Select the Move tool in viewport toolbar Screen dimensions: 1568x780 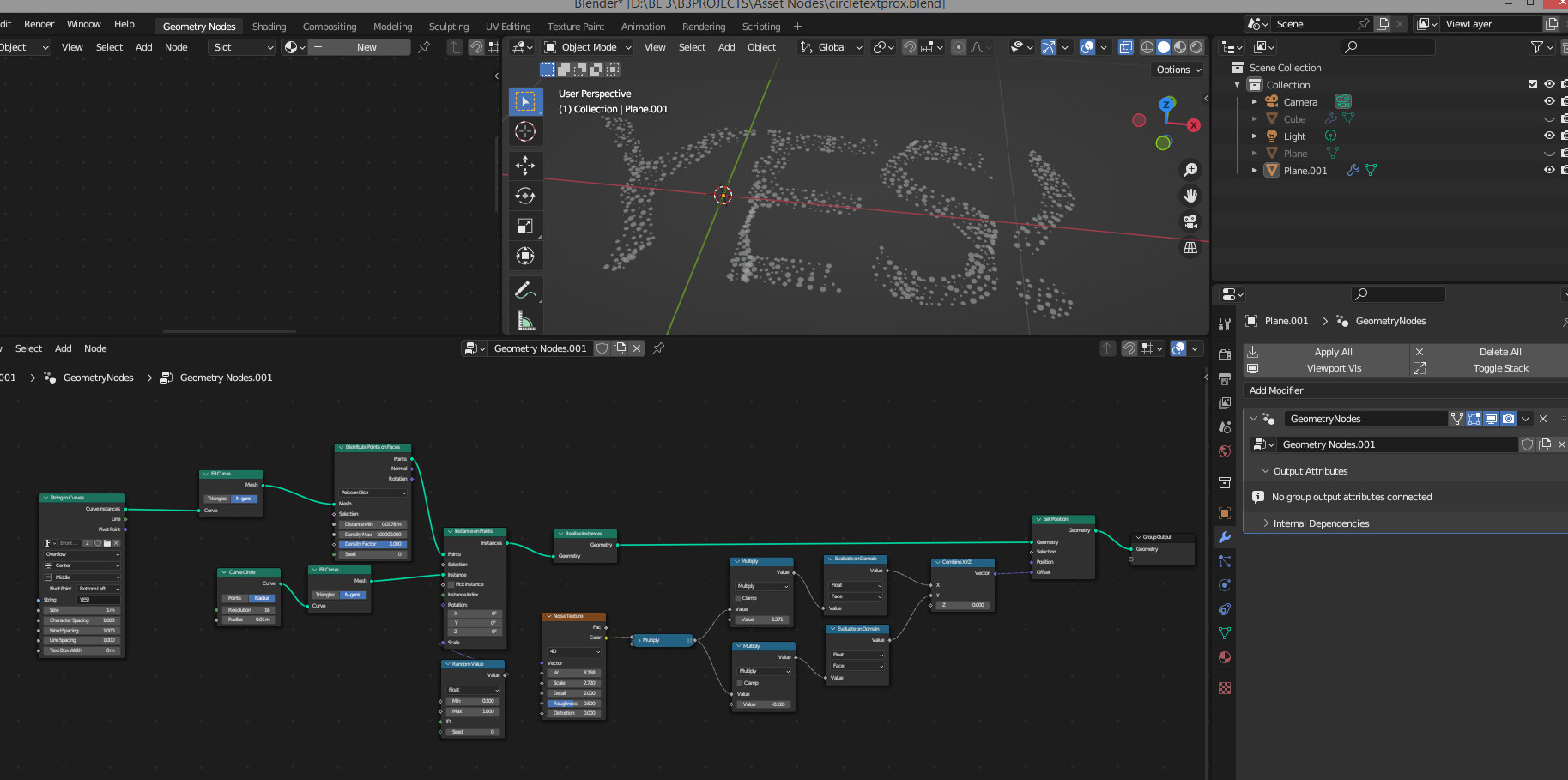(x=525, y=165)
